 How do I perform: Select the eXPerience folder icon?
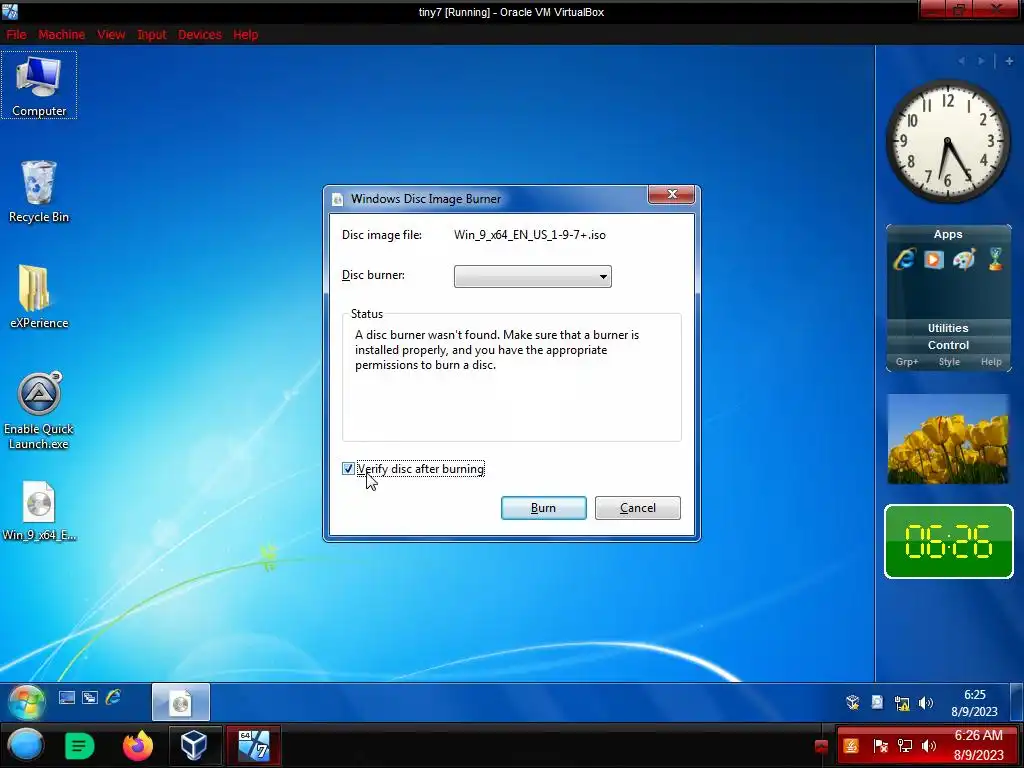click(x=39, y=296)
